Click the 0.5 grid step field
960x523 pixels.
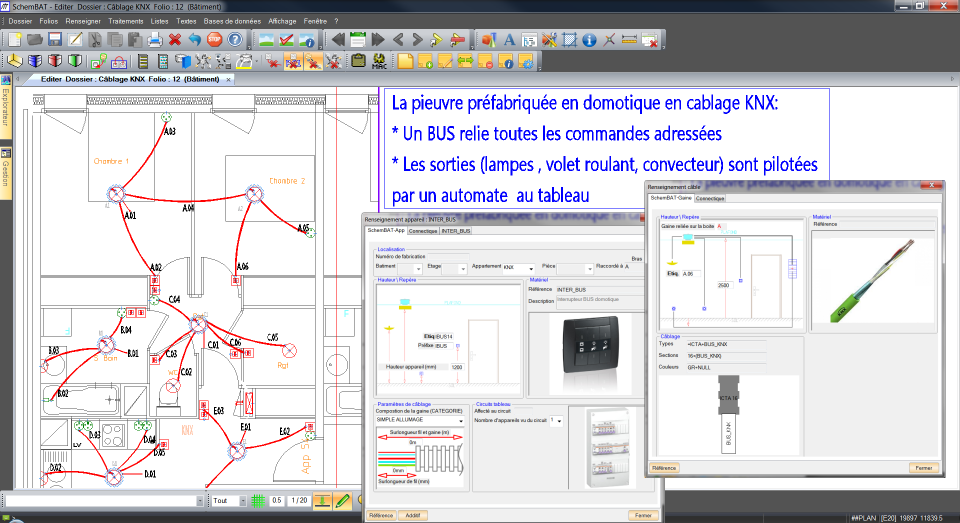pos(277,501)
